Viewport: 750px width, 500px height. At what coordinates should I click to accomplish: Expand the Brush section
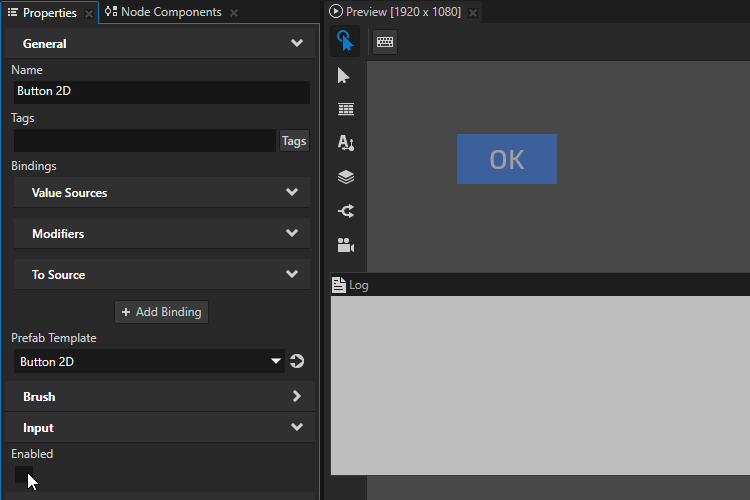[x=297, y=396]
